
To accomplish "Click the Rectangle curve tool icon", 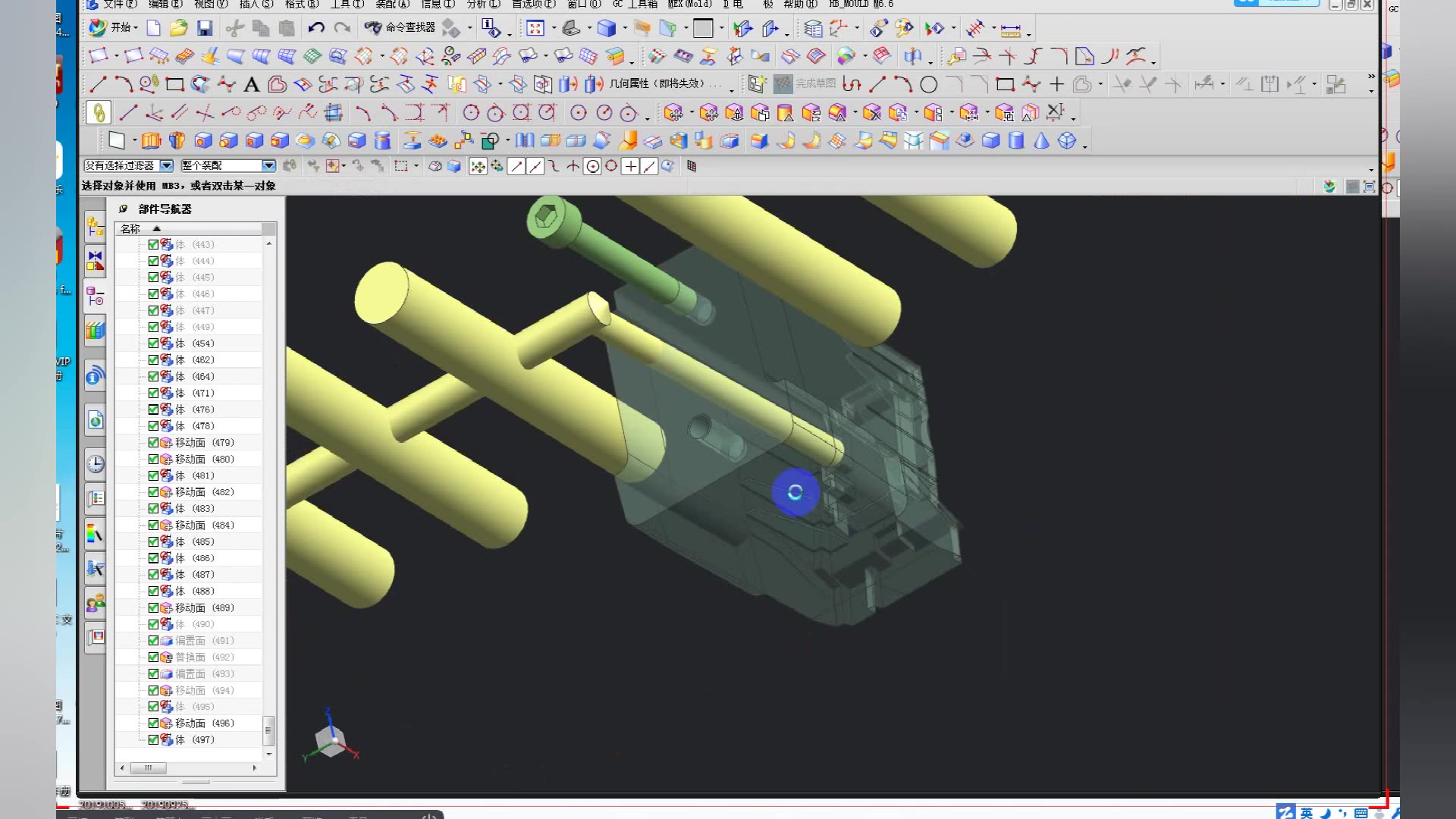I will (x=174, y=85).
